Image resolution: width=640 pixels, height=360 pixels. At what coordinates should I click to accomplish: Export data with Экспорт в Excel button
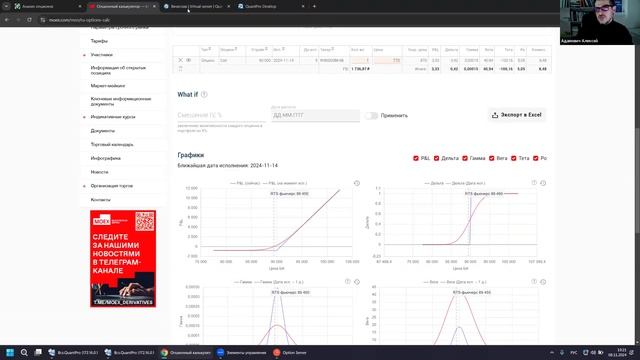click(517, 115)
